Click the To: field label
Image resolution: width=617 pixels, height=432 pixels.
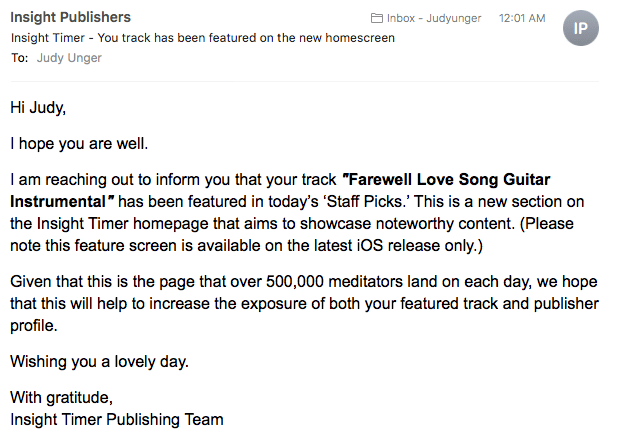pos(19,58)
